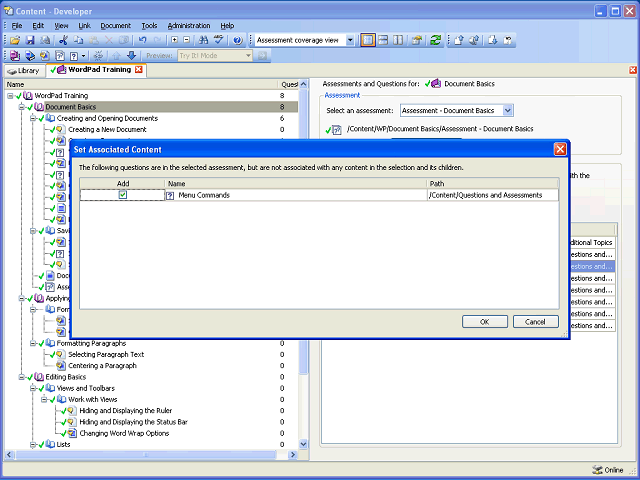Open the Document menu
The image size is (640, 480).
116,25
